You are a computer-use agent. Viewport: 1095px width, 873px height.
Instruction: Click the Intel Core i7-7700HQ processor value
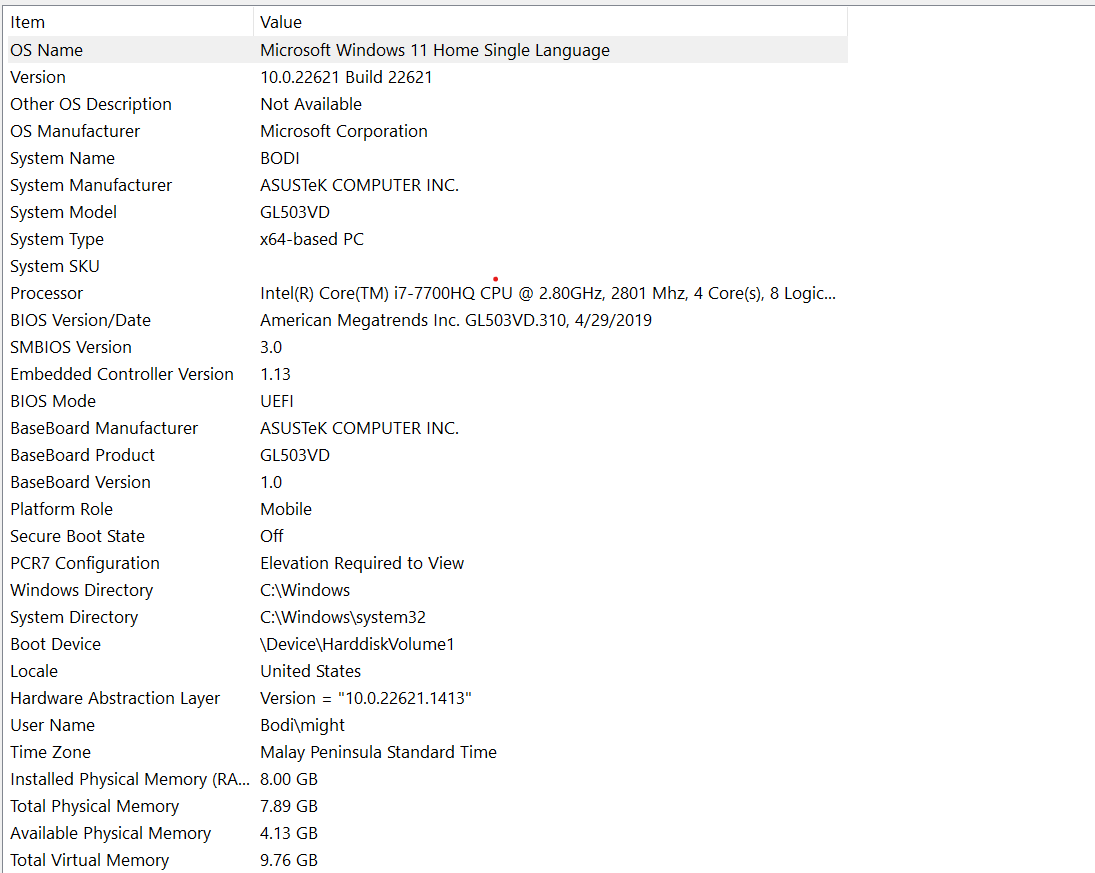click(x=548, y=293)
